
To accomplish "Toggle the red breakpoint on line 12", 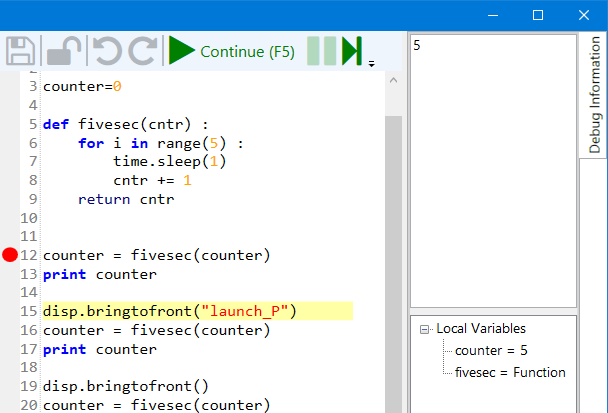I will tap(10, 255).
